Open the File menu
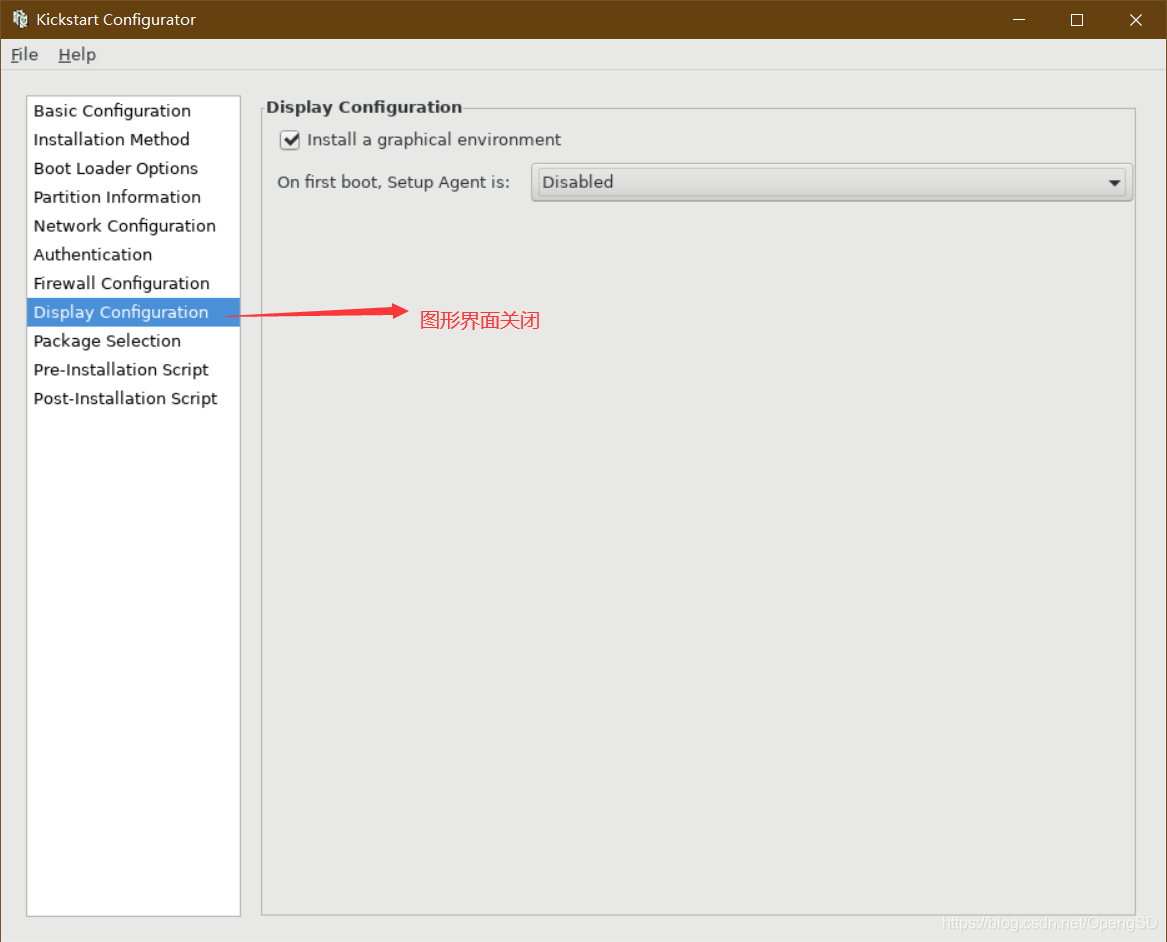Image resolution: width=1167 pixels, height=942 pixels. (x=24, y=54)
